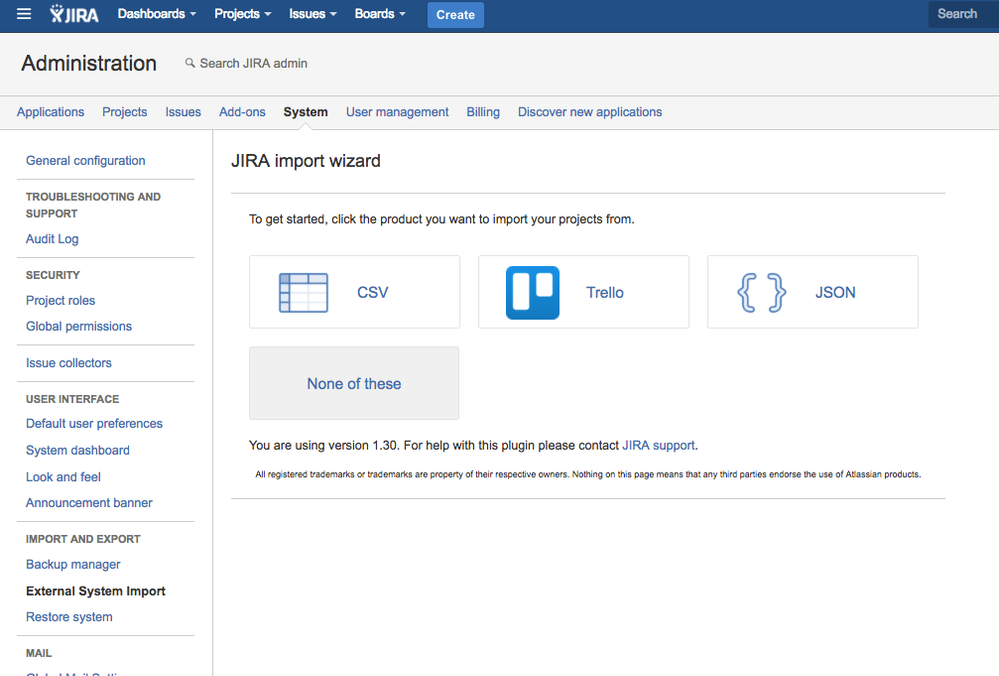
Task: Click the Create button
Action: click(x=456, y=15)
